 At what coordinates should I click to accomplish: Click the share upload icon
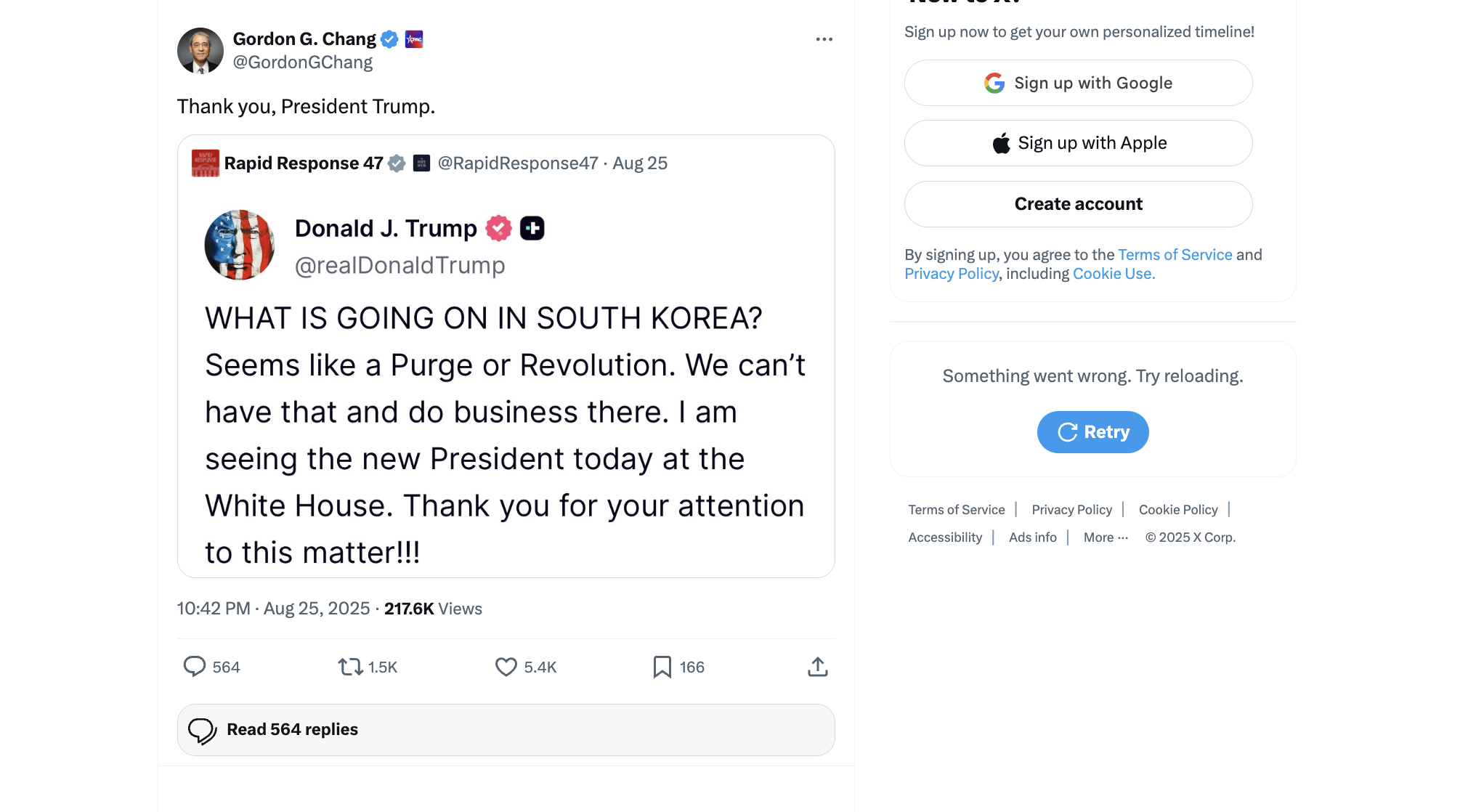click(817, 667)
